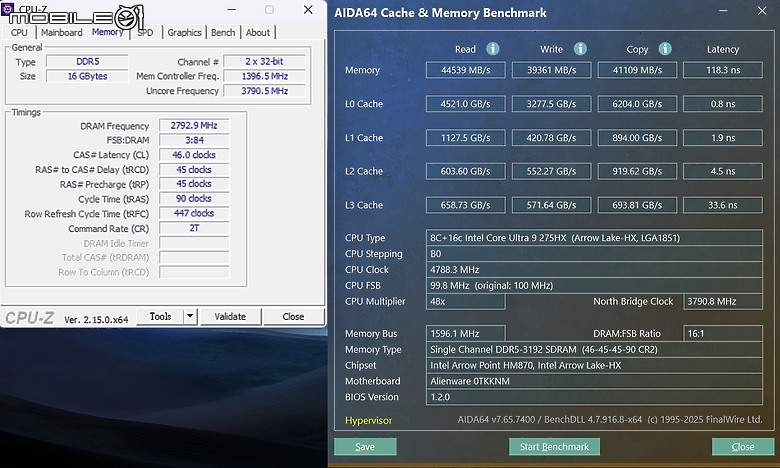Click the L0 Cache Copy value 6204.0 GB/s

[637, 104]
